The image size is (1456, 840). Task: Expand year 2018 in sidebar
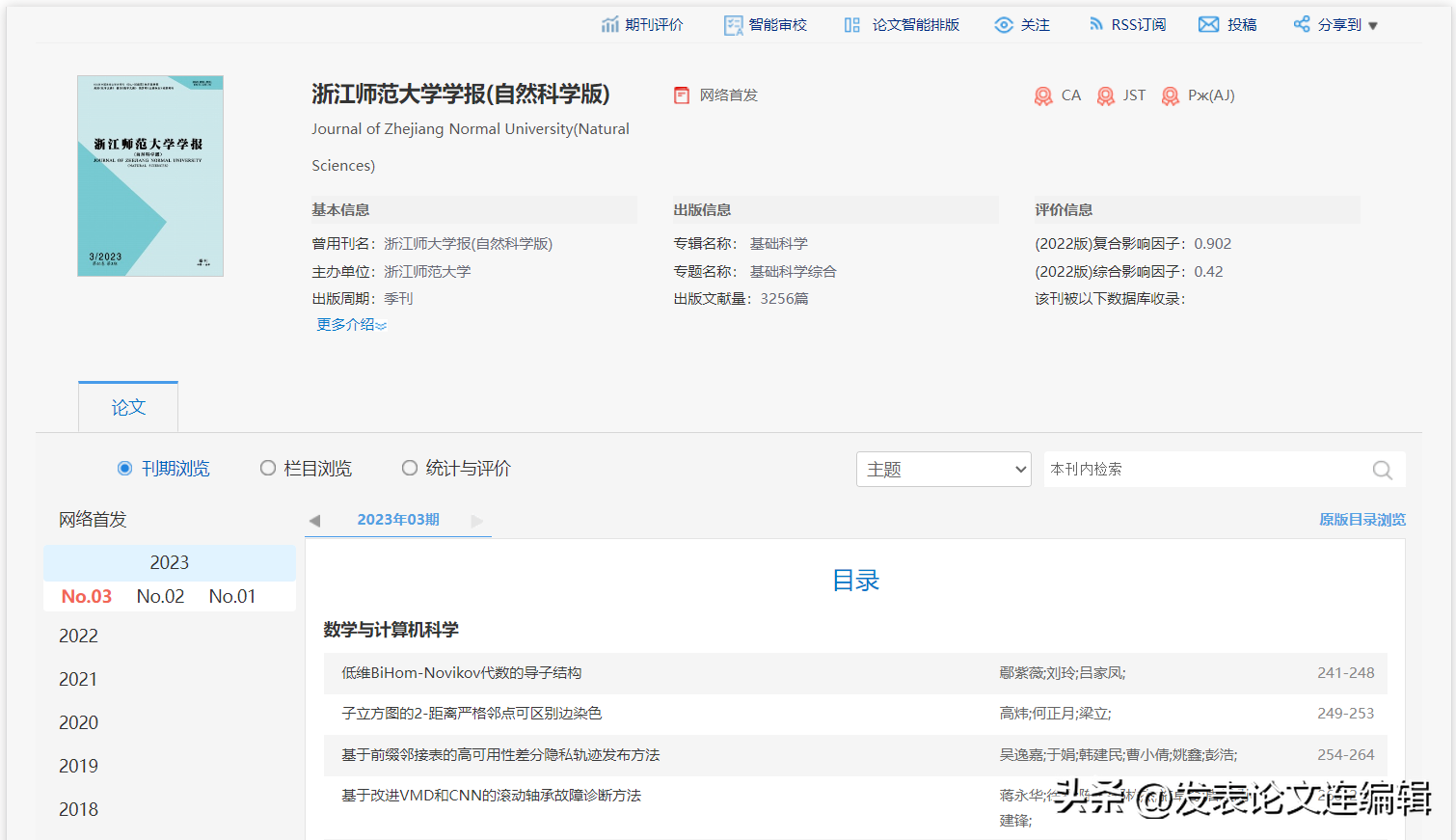point(78,809)
